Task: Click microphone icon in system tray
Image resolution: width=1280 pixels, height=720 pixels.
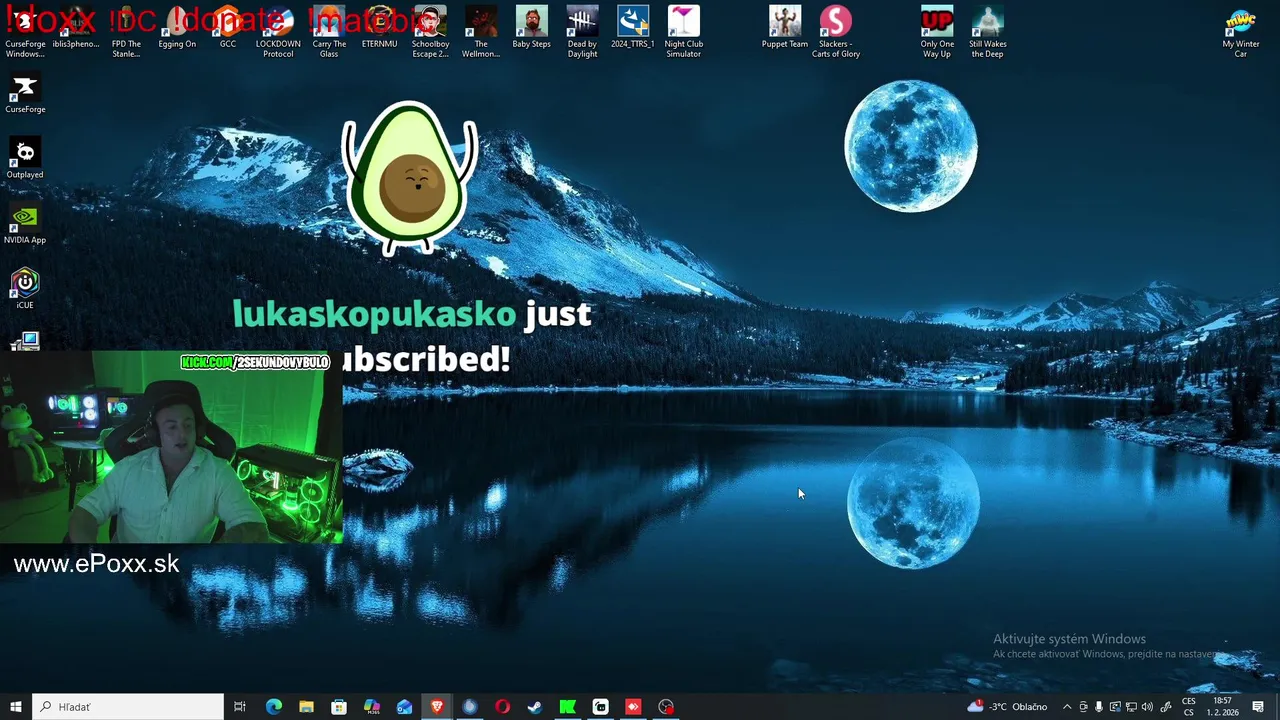Action: click(1099, 707)
